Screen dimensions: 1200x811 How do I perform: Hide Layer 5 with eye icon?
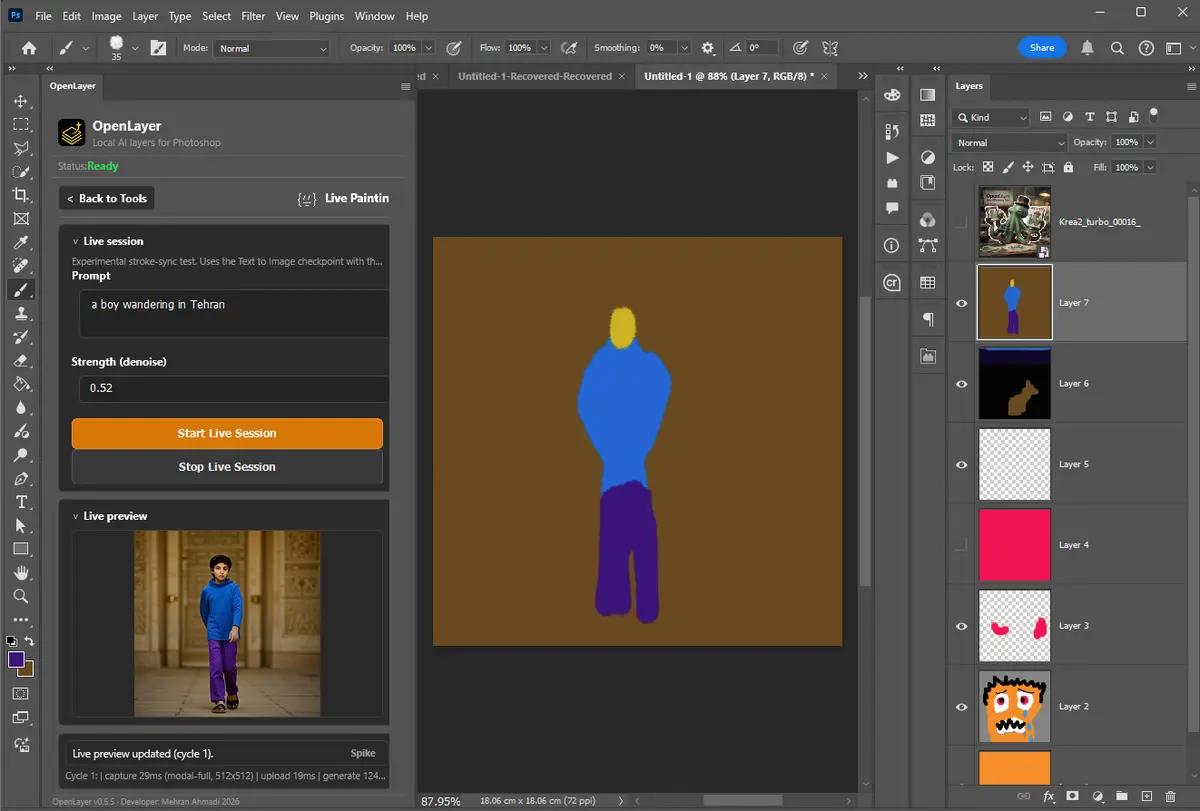click(962, 465)
